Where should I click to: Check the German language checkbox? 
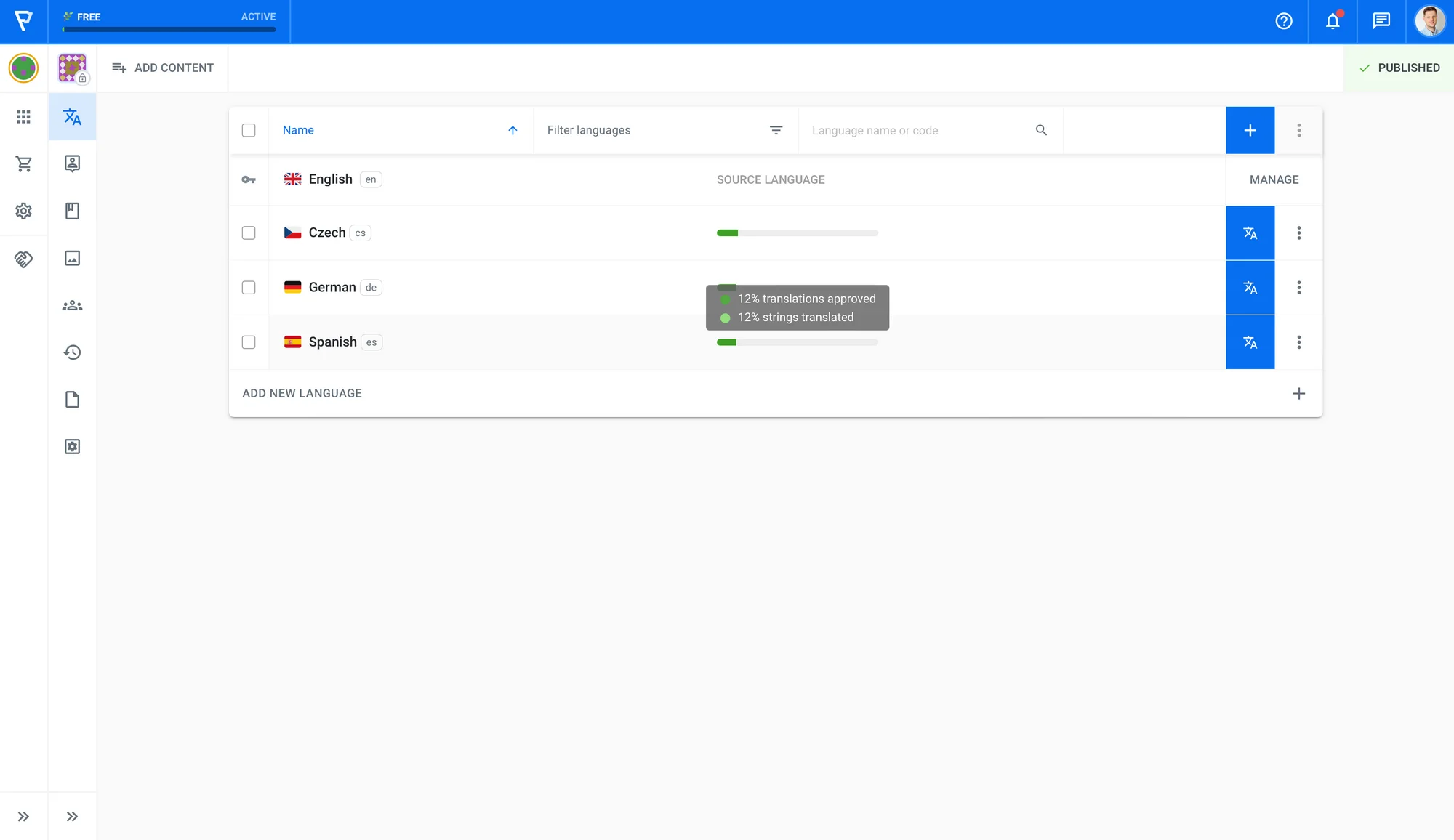(x=249, y=288)
